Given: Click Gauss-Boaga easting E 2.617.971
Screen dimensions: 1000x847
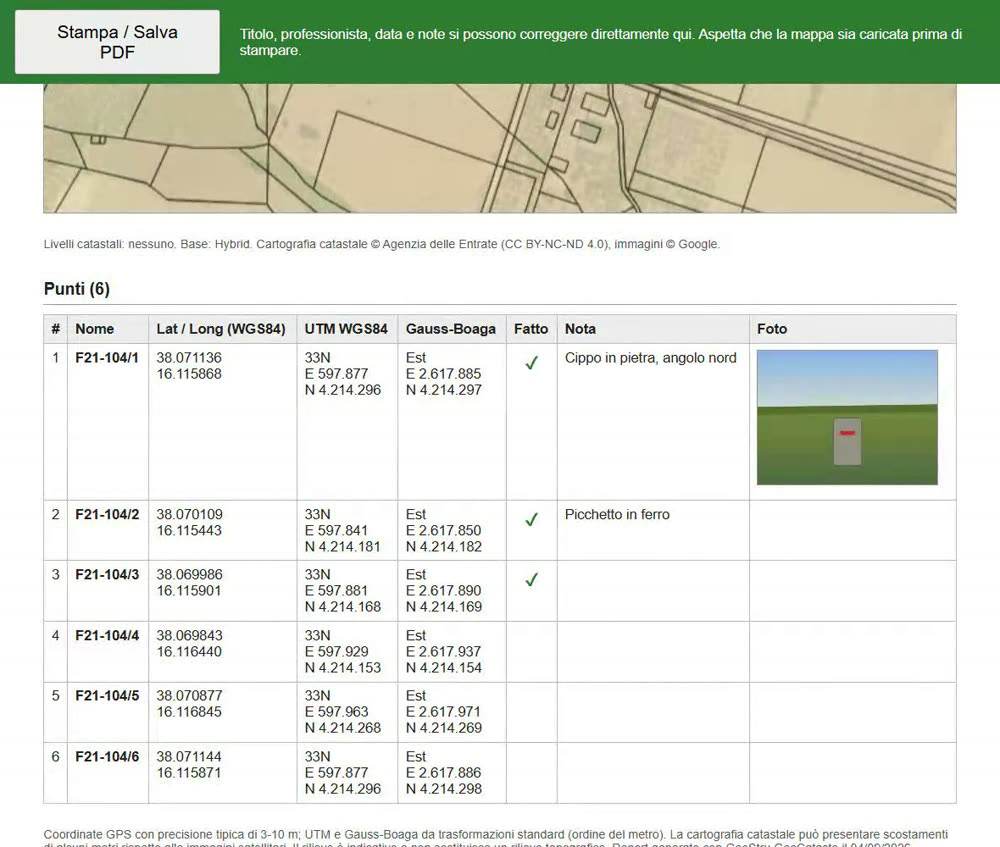Looking at the screenshot, I should tap(444, 712).
